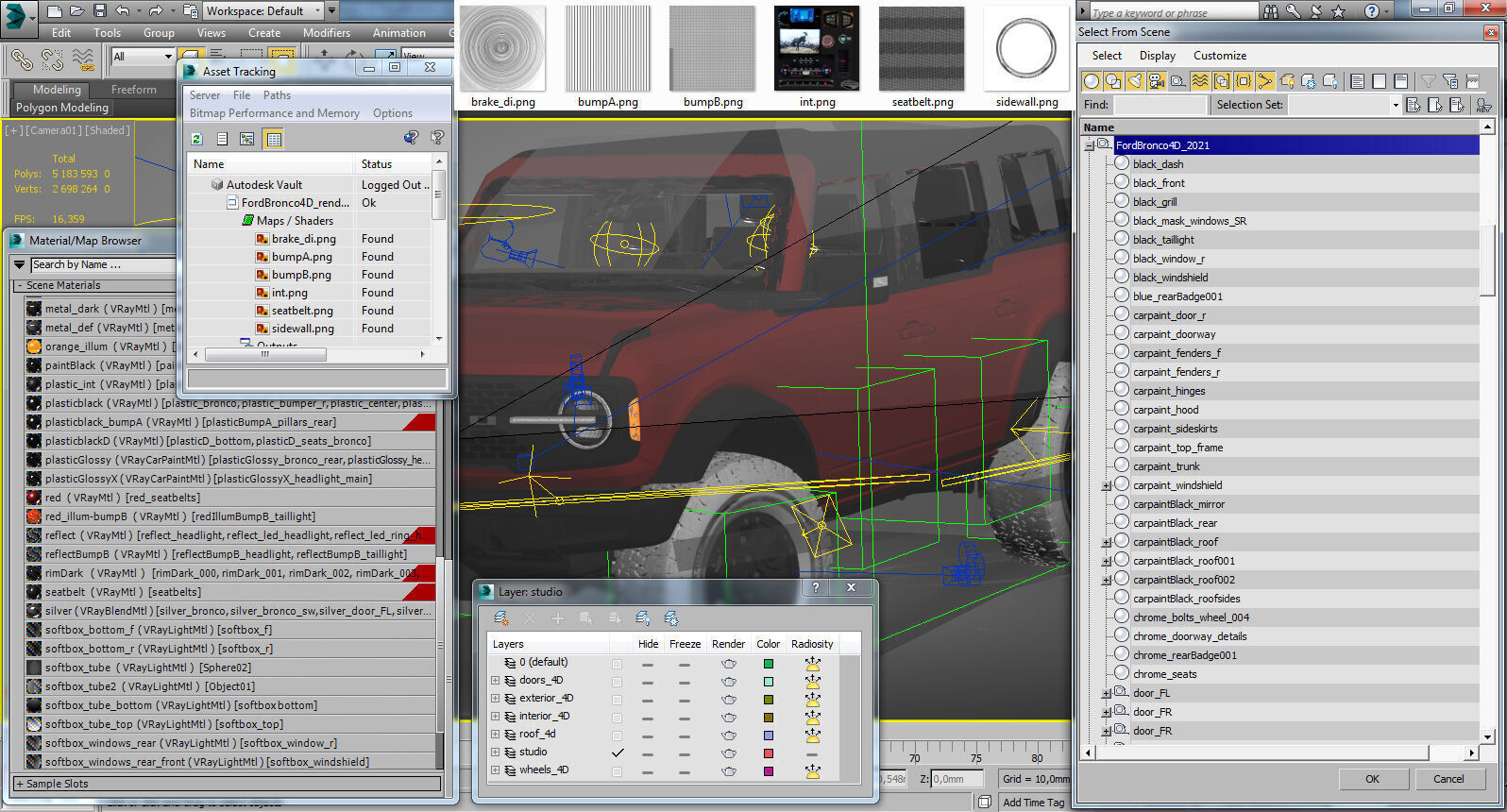Click Create New Layer icon in Layer dialog
Screen dimensions: 1507x812
pyautogui.click(x=501, y=618)
